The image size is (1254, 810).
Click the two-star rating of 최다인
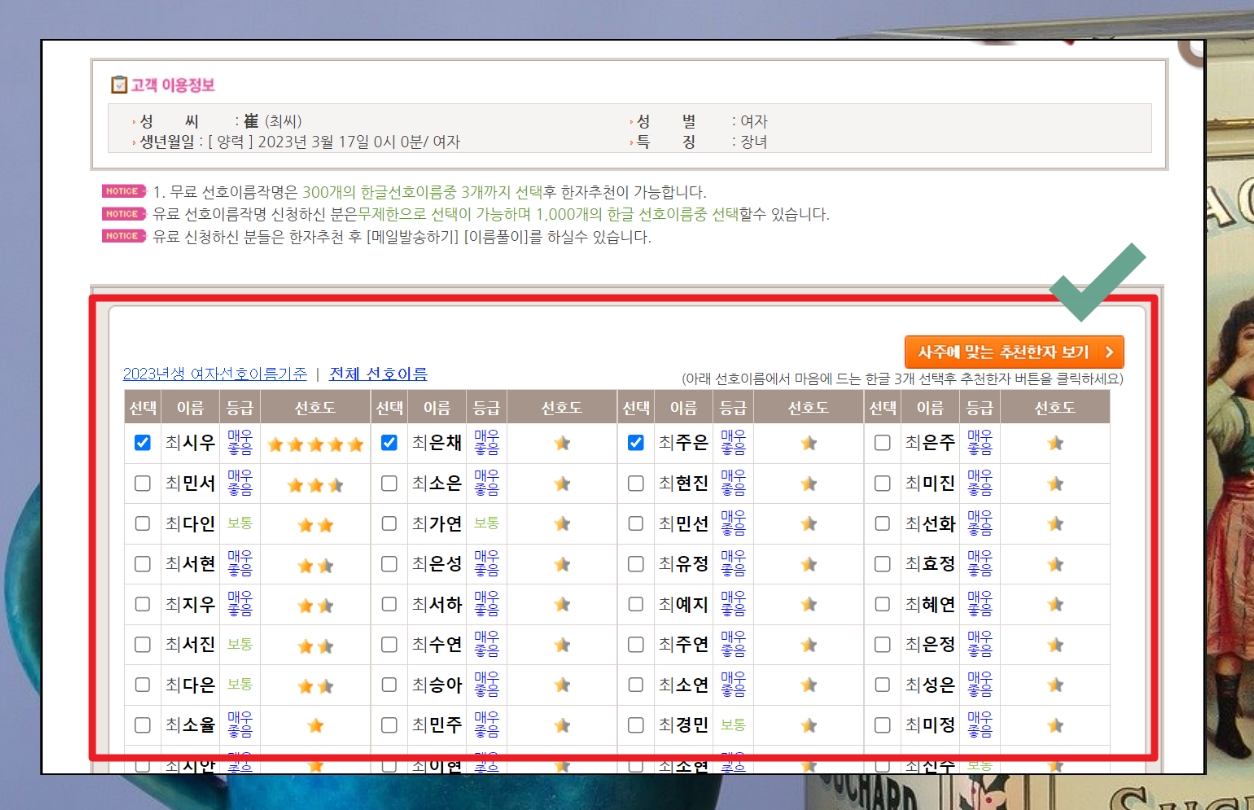[315, 525]
